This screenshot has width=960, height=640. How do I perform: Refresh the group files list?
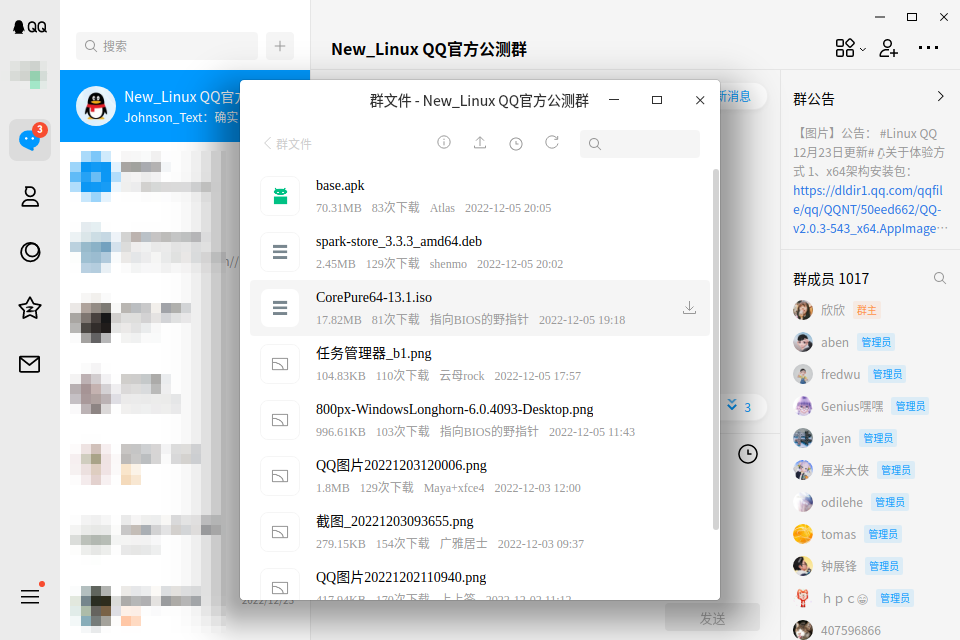[552, 143]
